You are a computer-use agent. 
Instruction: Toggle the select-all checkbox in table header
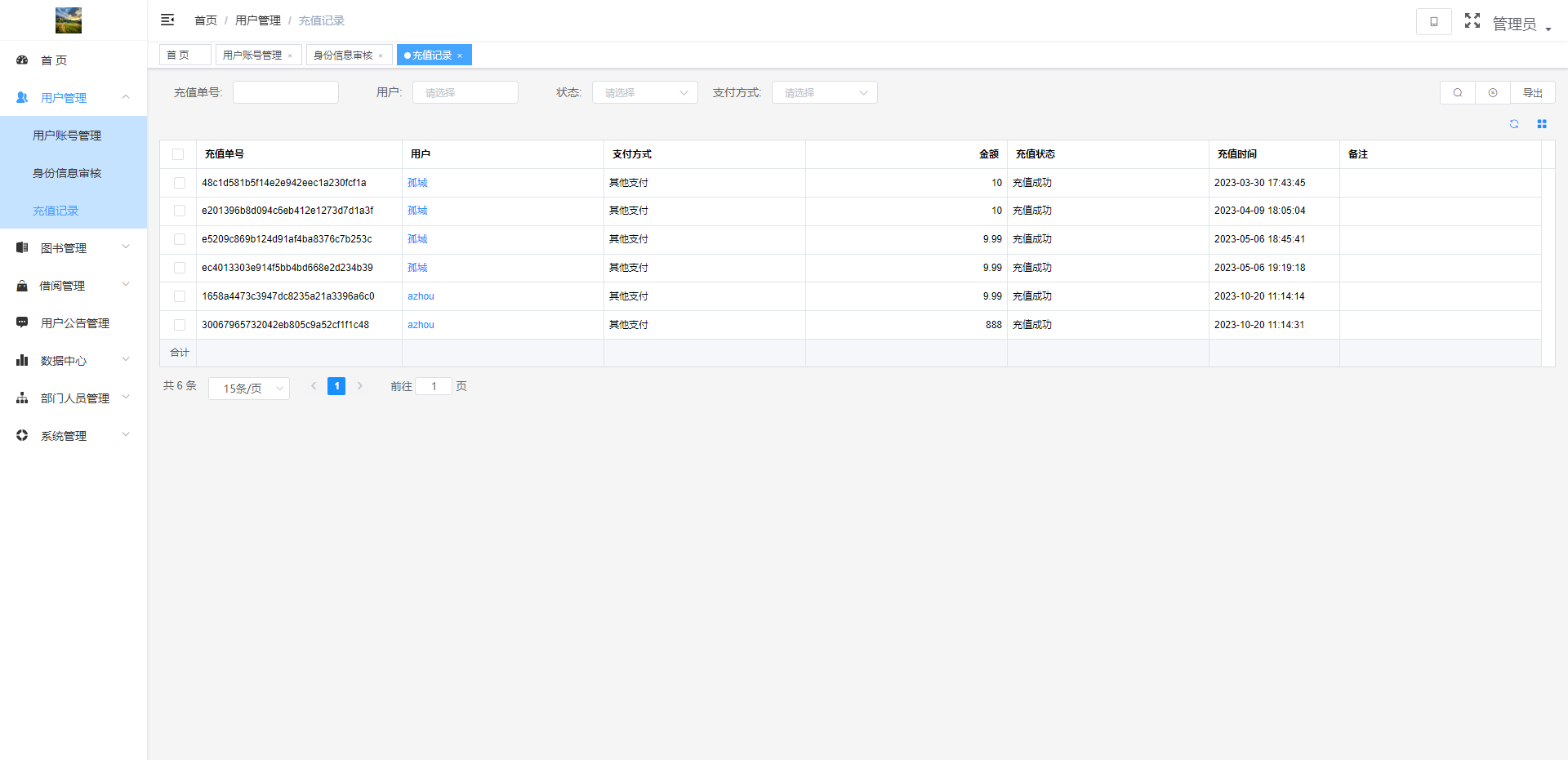tap(178, 154)
